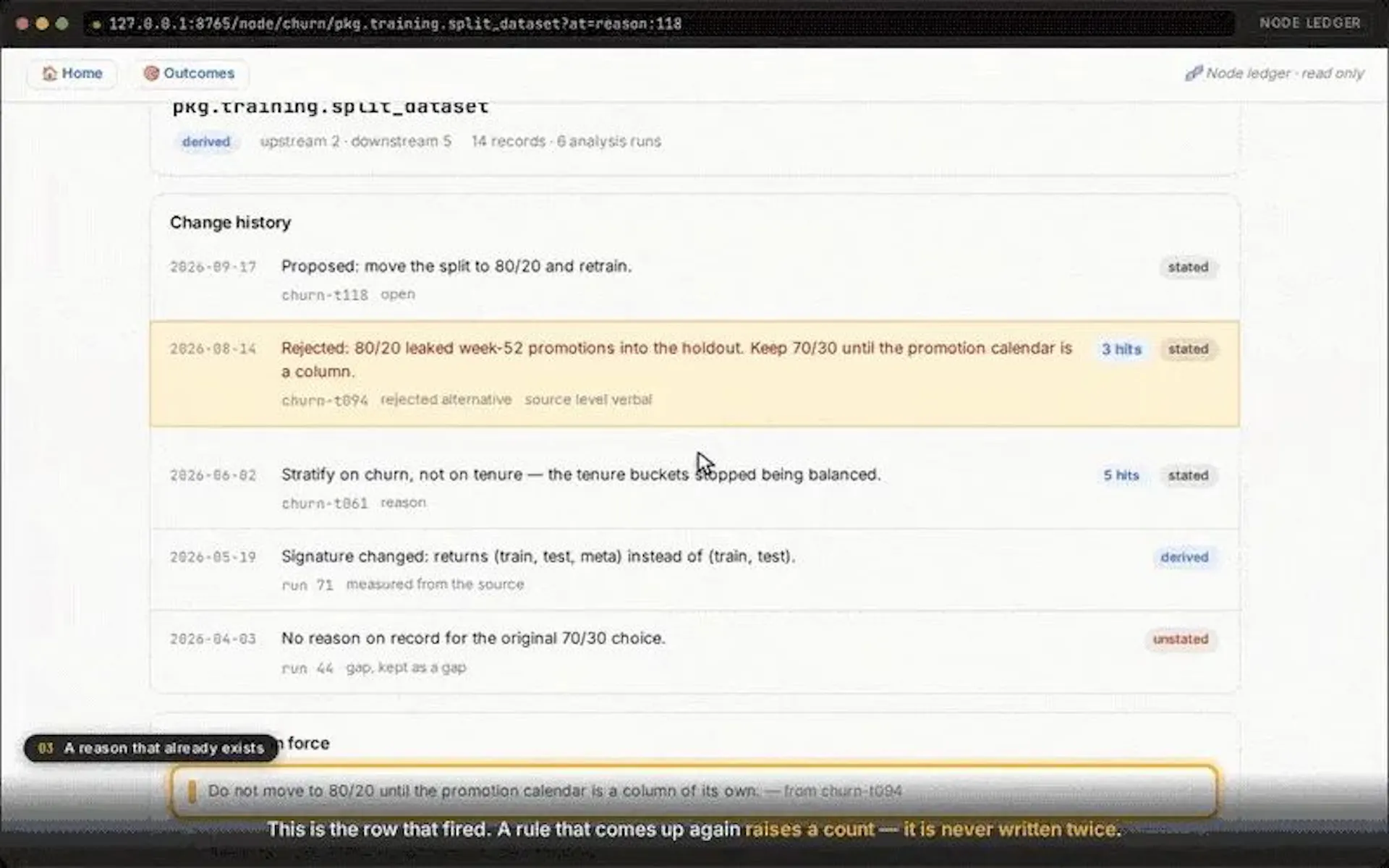Click 'measured from the source' note
The height and width of the screenshot is (868, 1389).
(435, 584)
